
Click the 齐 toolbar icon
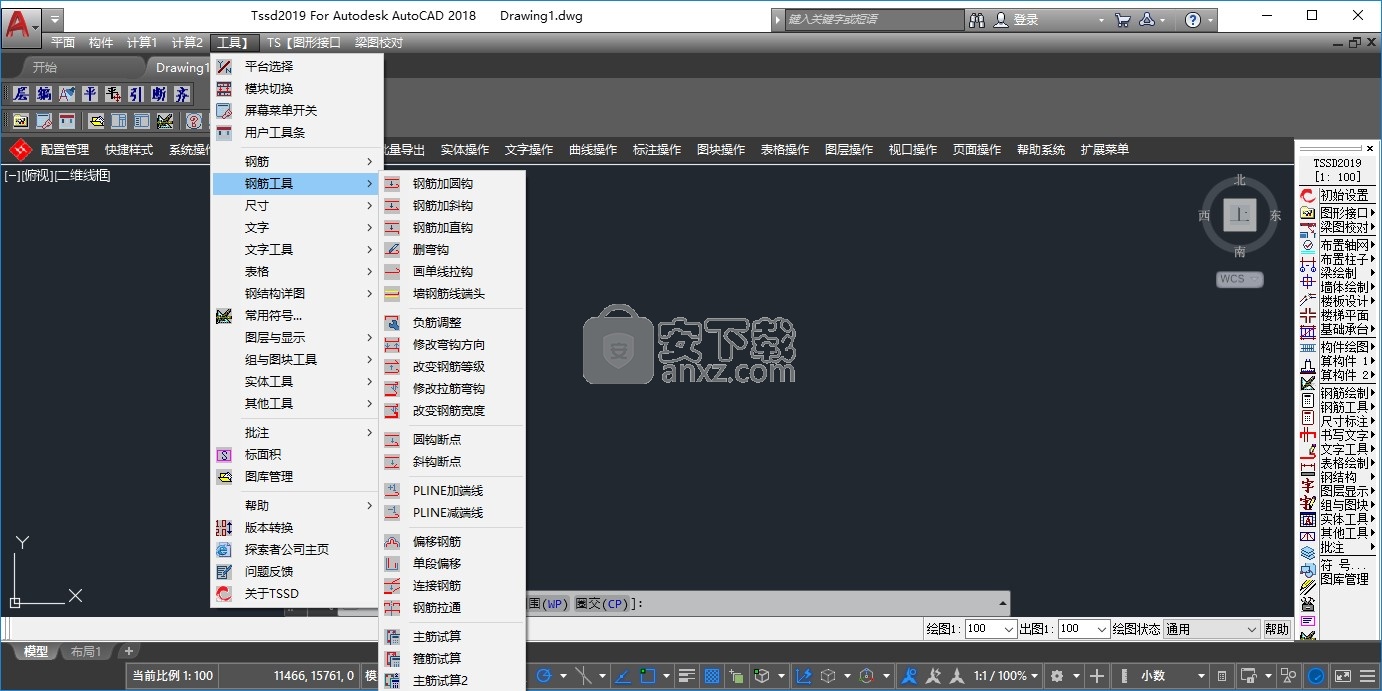[182, 94]
